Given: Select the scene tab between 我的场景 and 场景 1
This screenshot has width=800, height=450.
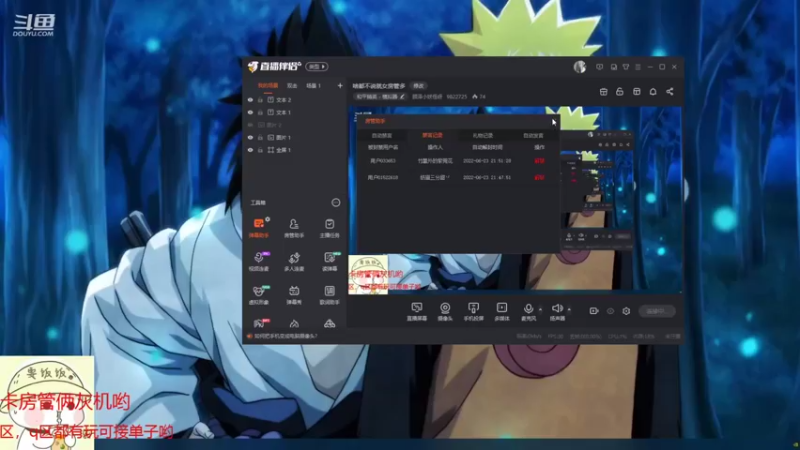Looking at the screenshot, I should click(x=292, y=86).
